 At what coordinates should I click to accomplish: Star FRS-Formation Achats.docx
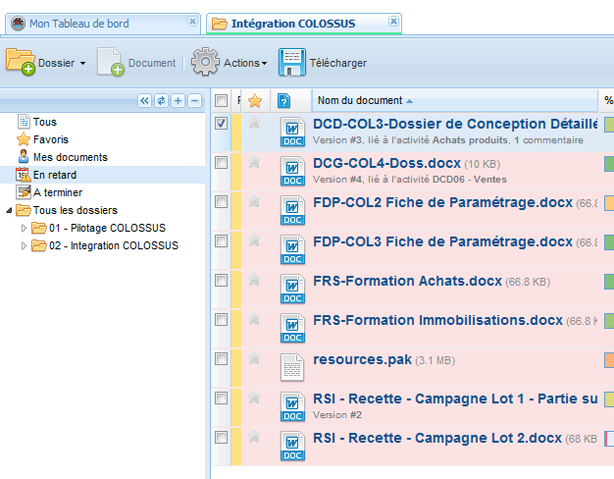click(x=255, y=279)
